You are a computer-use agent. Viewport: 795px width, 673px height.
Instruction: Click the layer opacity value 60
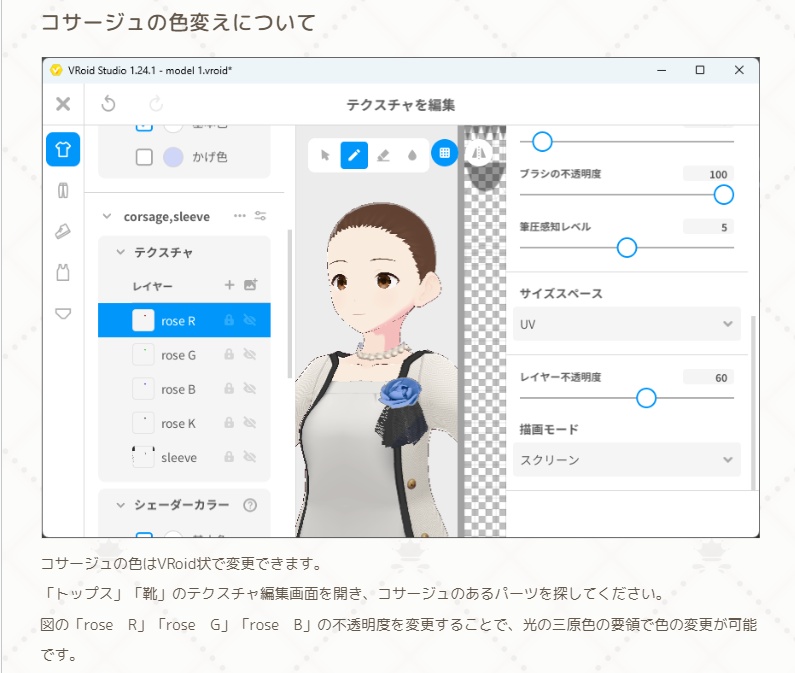point(708,377)
